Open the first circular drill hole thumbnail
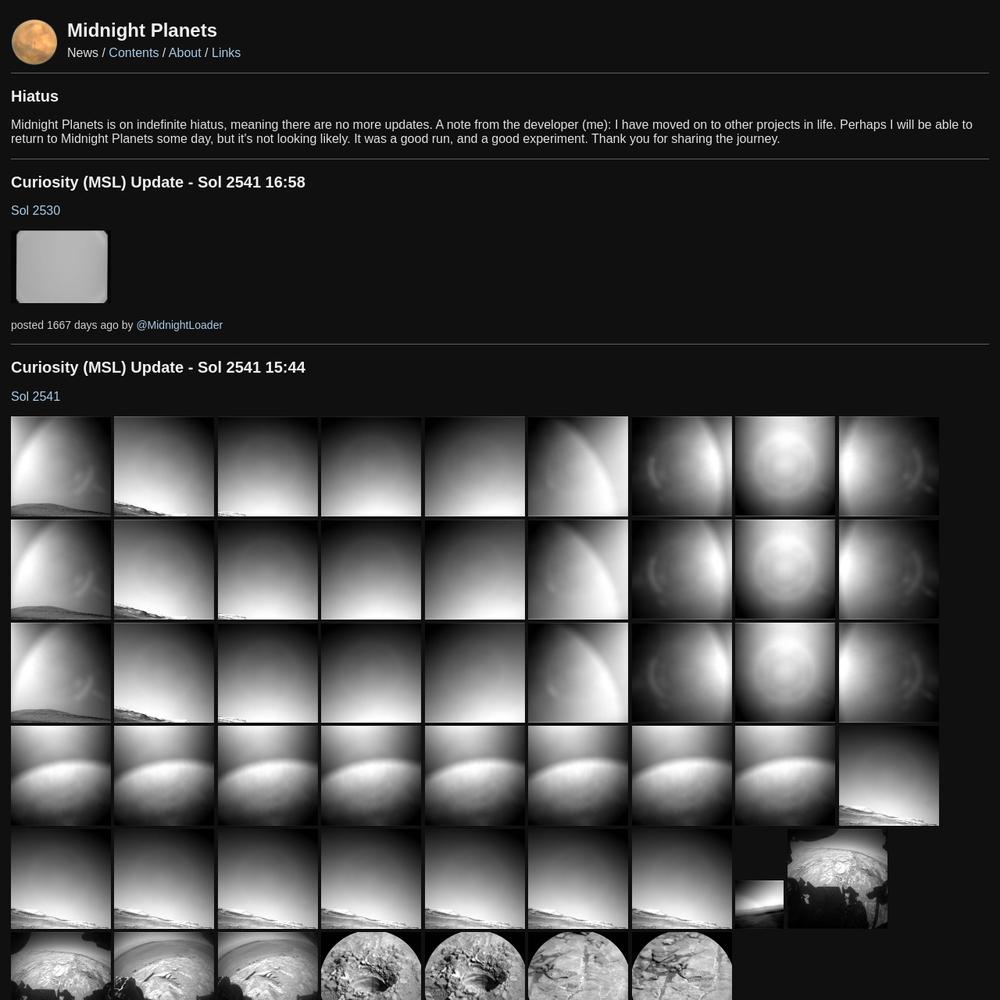The width and height of the screenshot is (1000, 1000). coord(371,966)
